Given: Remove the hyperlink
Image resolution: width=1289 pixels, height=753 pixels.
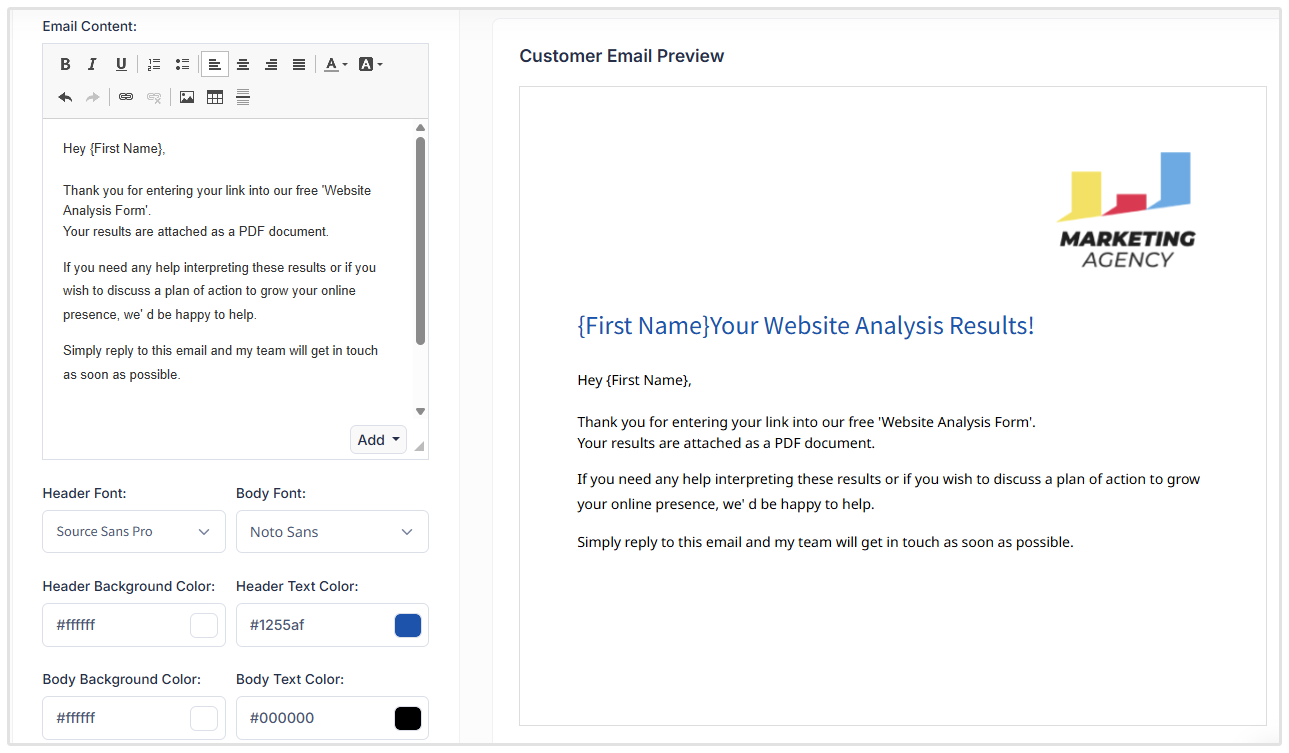Looking at the screenshot, I should click(154, 97).
